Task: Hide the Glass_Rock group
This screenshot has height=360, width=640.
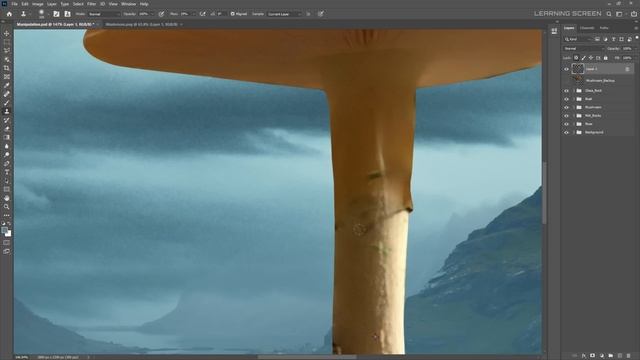Action: (566, 91)
